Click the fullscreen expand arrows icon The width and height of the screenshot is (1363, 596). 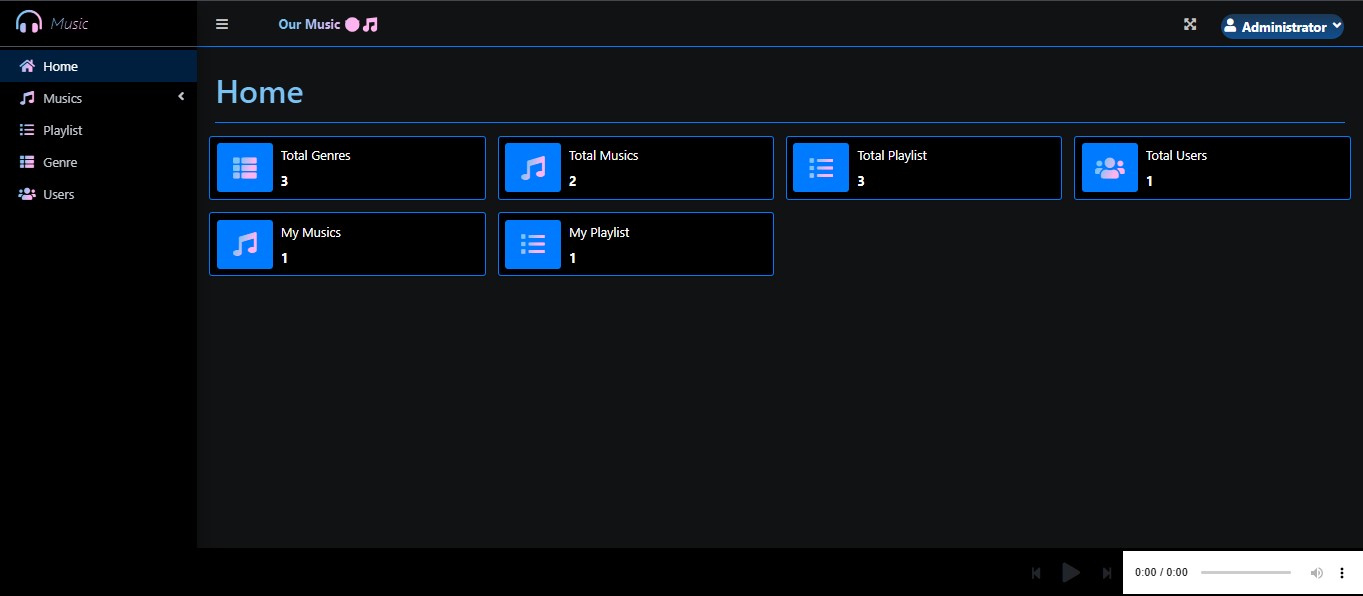point(1190,24)
